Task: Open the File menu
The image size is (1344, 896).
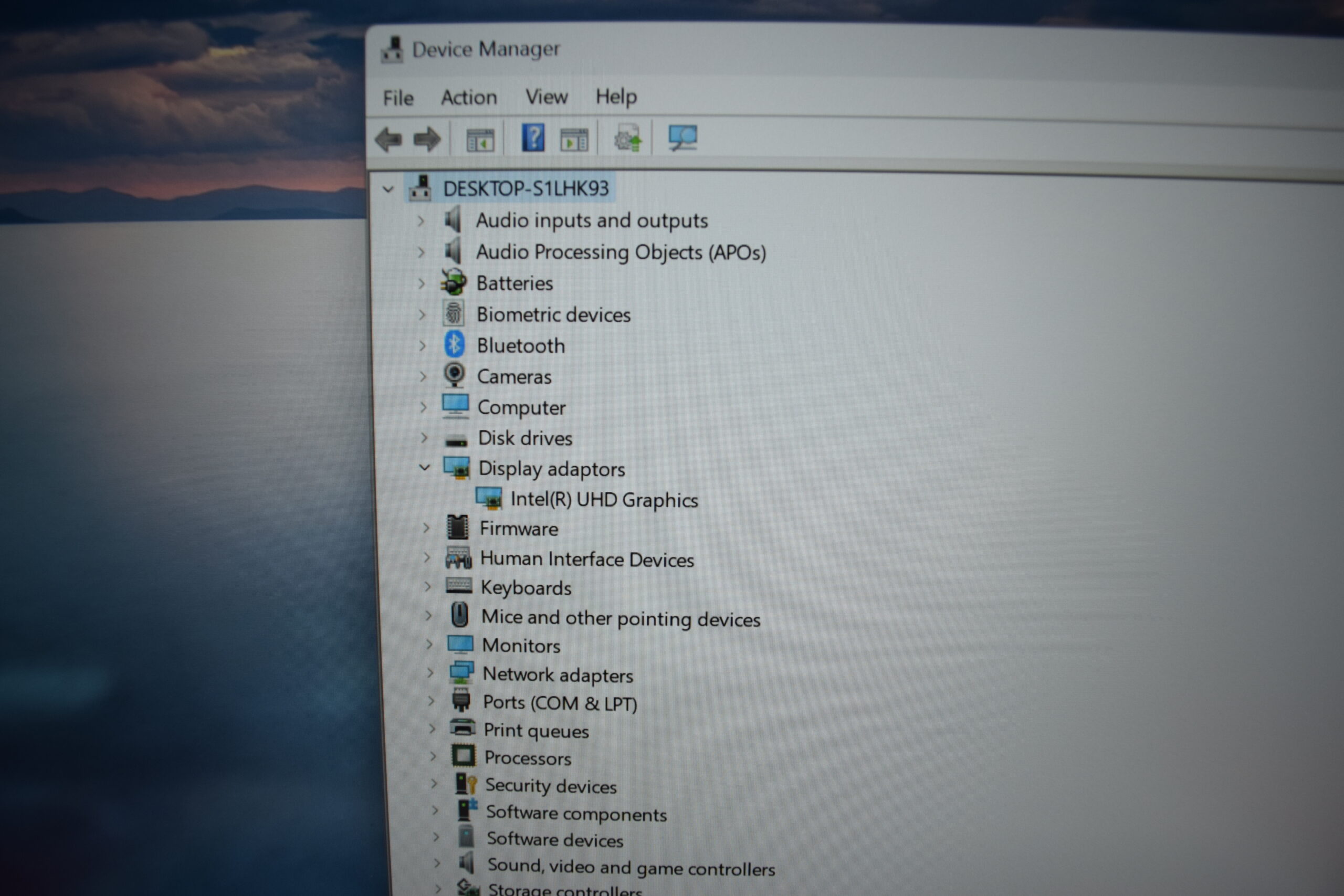Action: pos(398,98)
